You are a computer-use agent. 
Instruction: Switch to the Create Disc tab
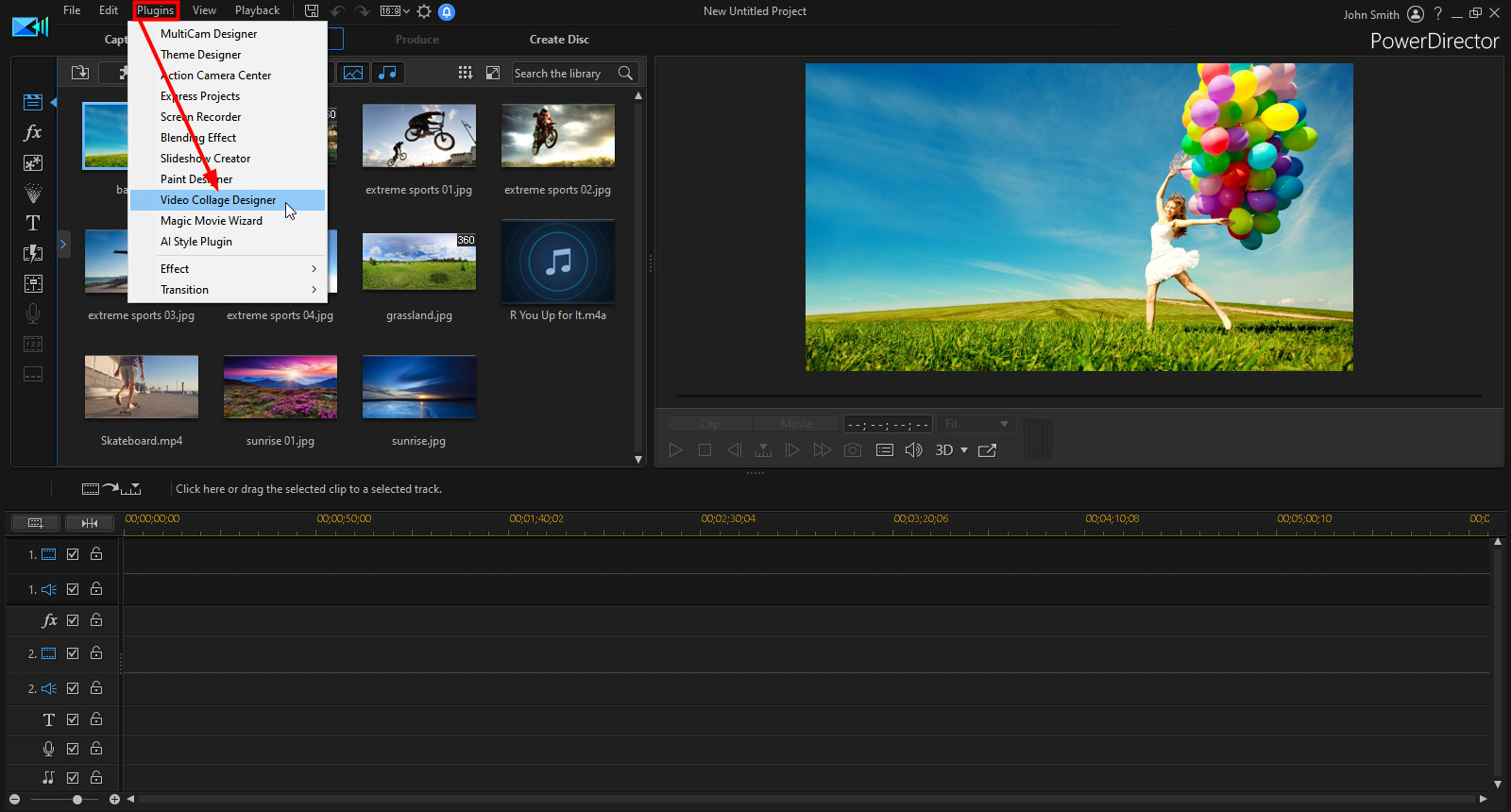559,40
